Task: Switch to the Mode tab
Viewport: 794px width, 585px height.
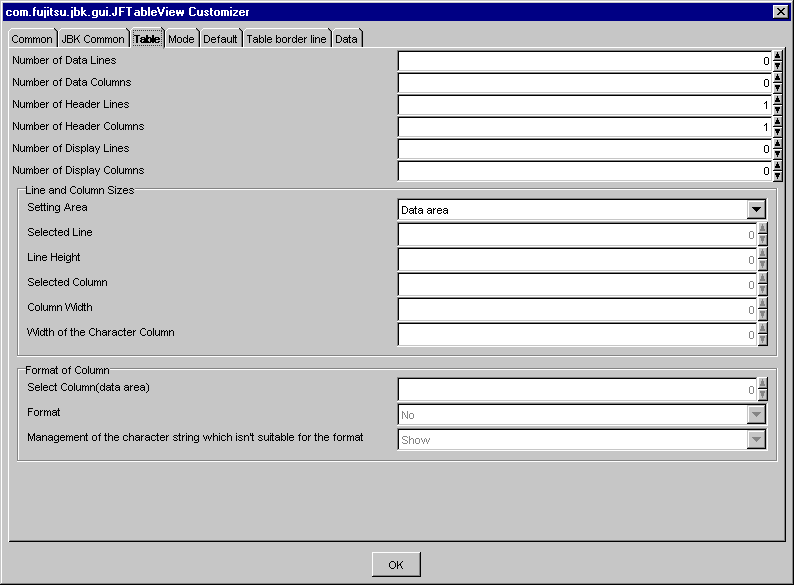Action: 181,39
